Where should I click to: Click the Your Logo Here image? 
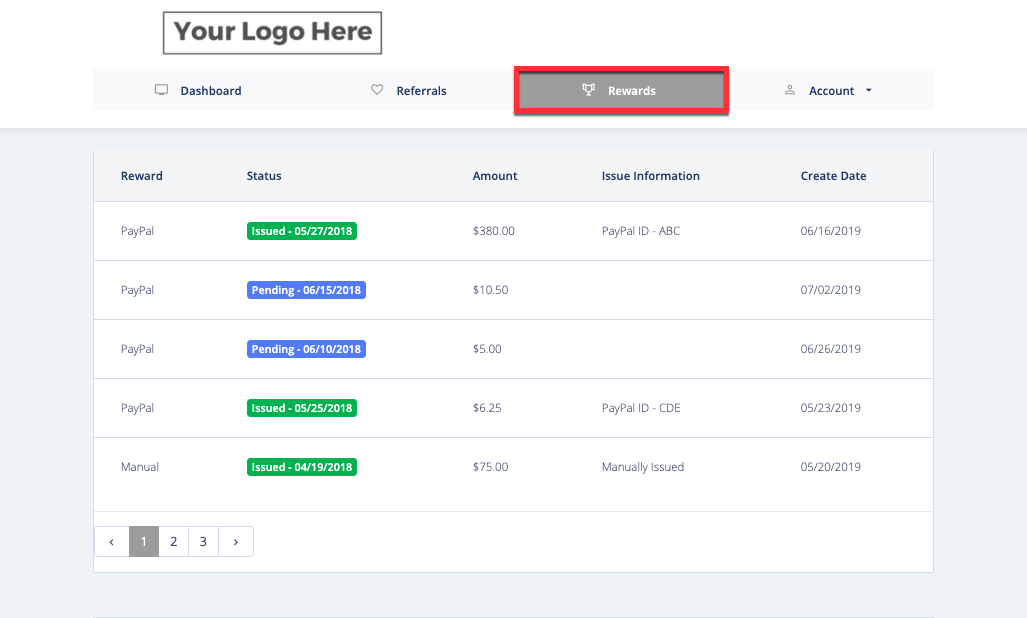coord(272,33)
